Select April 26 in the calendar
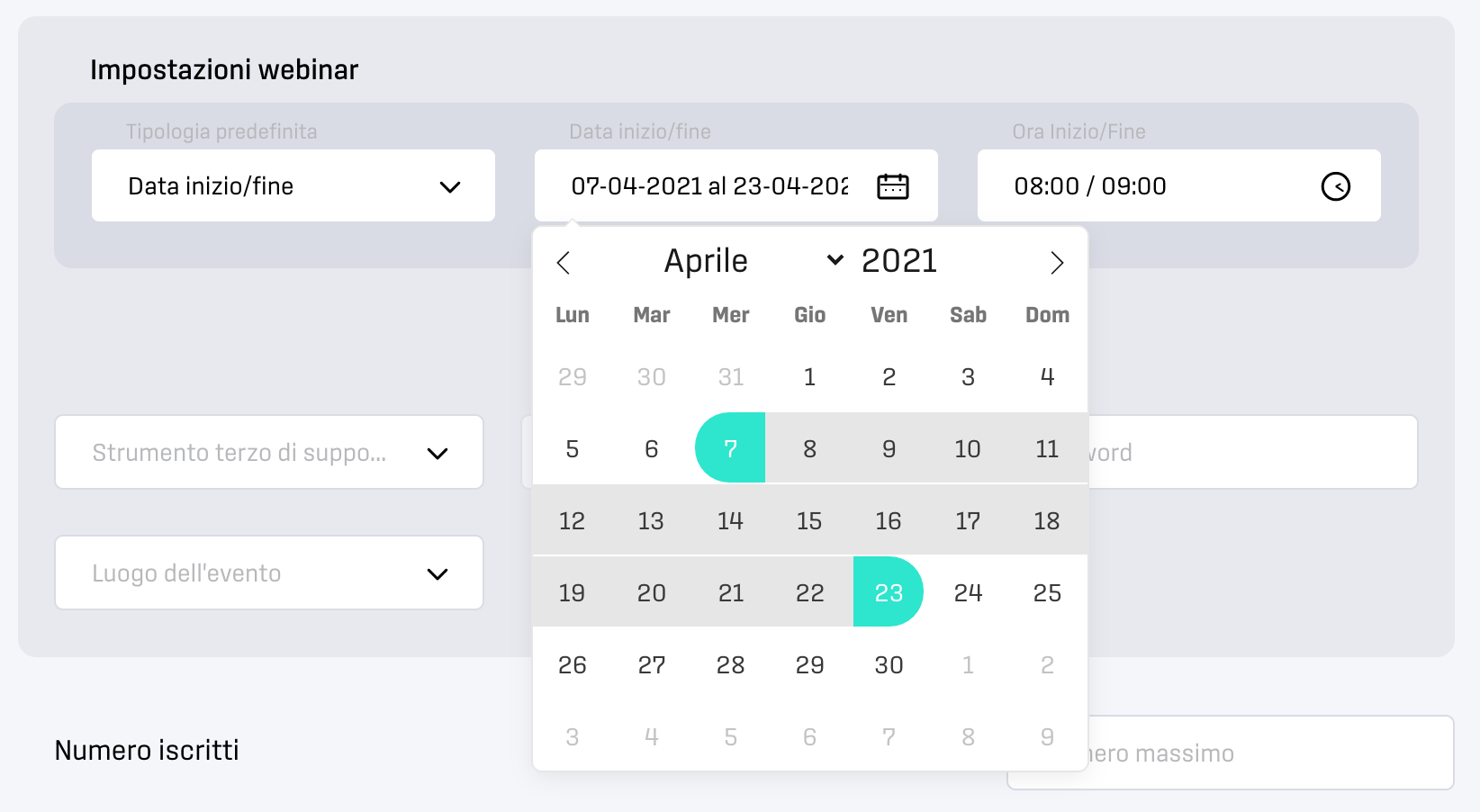 pyautogui.click(x=573, y=664)
